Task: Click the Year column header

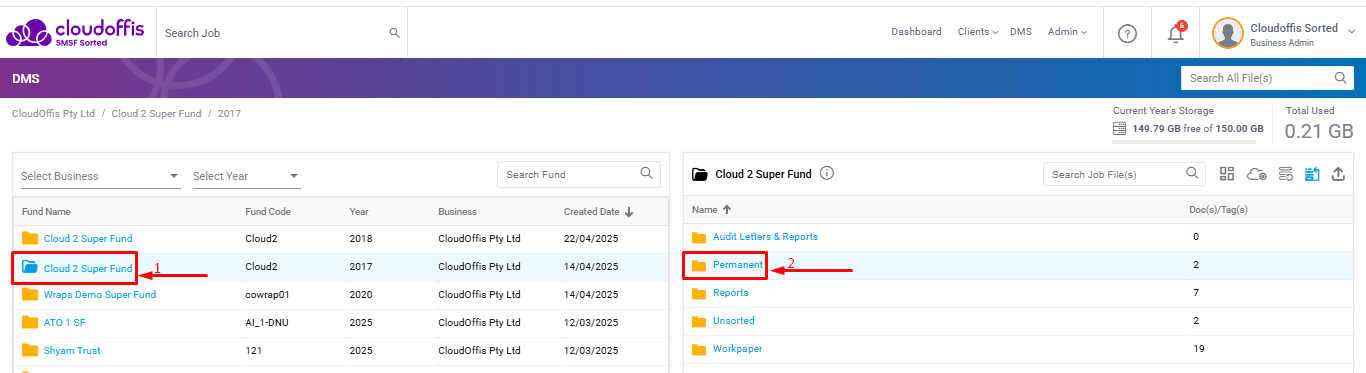Action: pyautogui.click(x=359, y=212)
